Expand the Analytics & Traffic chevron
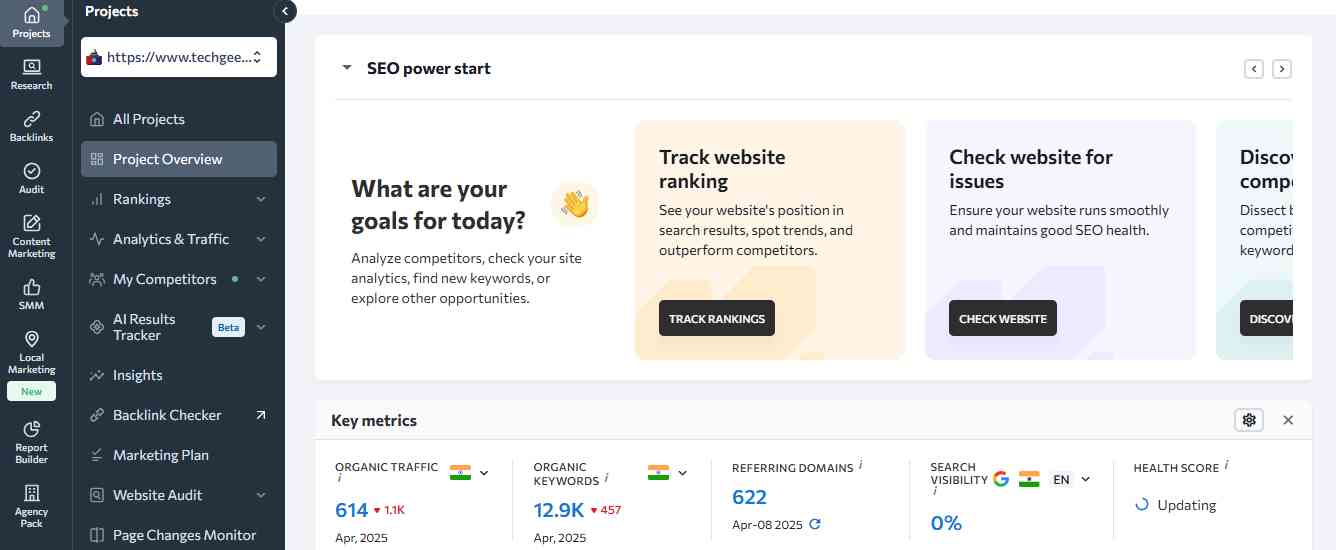This screenshot has width=1336, height=550. [261, 239]
